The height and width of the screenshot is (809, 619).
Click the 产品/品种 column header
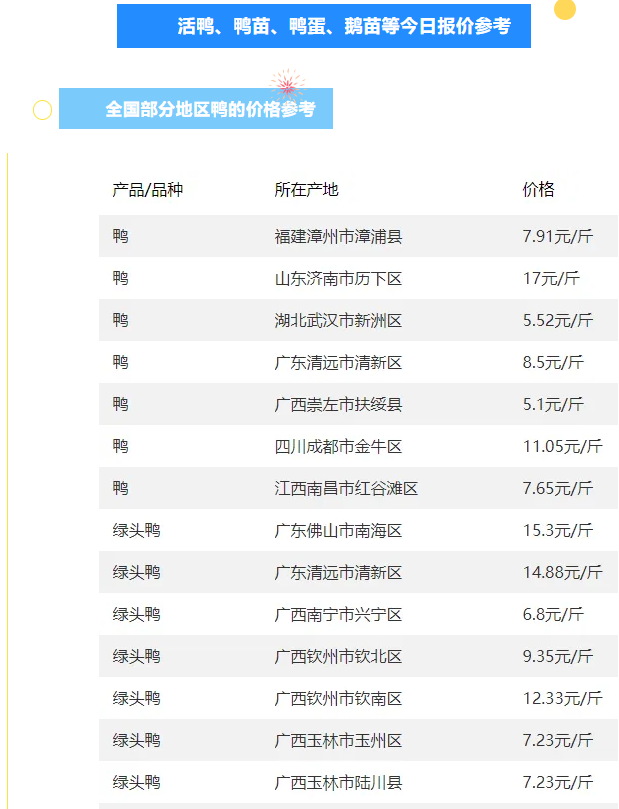point(148,190)
